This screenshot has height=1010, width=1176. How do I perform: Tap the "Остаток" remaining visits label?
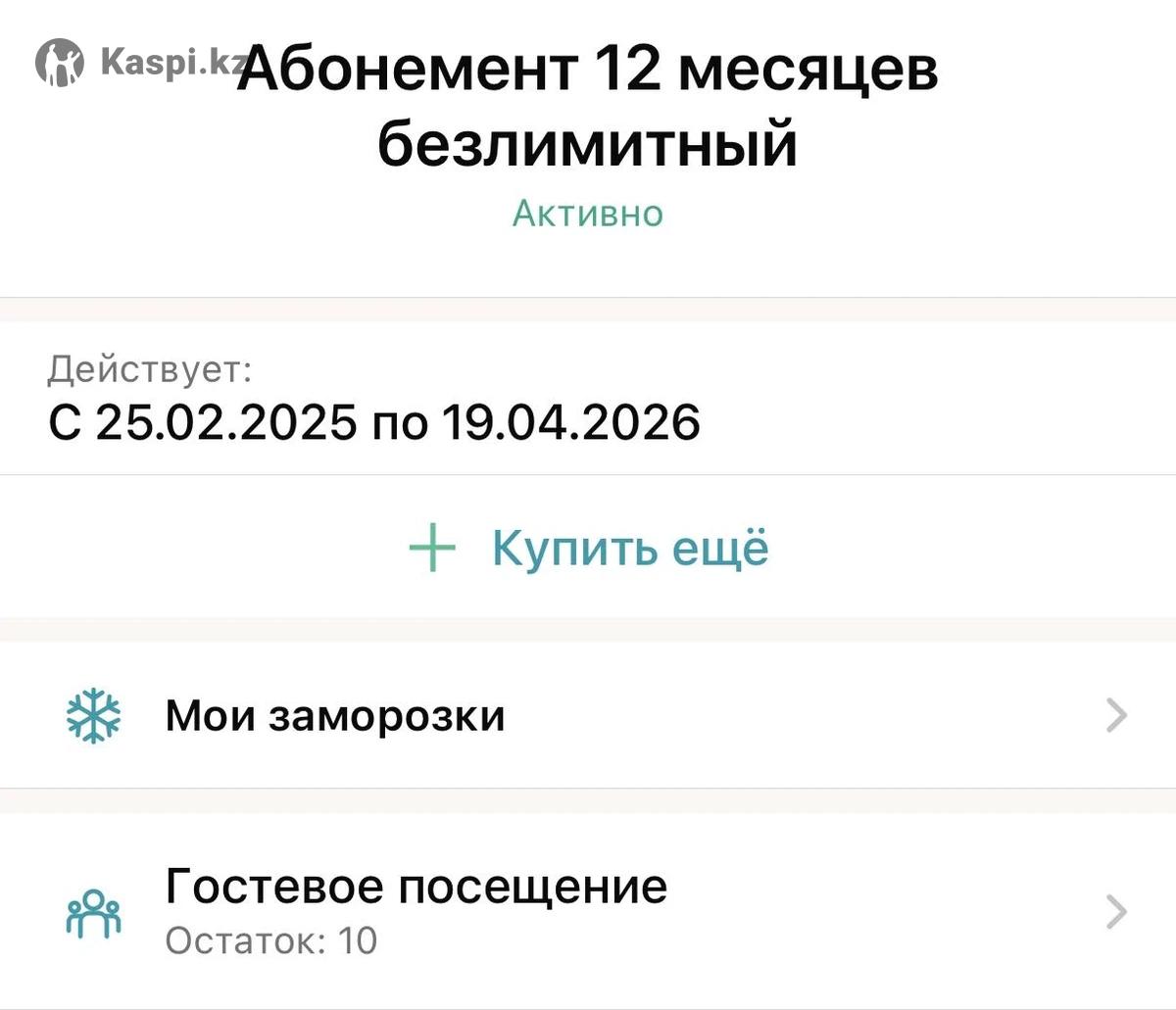pyautogui.click(x=245, y=941)
